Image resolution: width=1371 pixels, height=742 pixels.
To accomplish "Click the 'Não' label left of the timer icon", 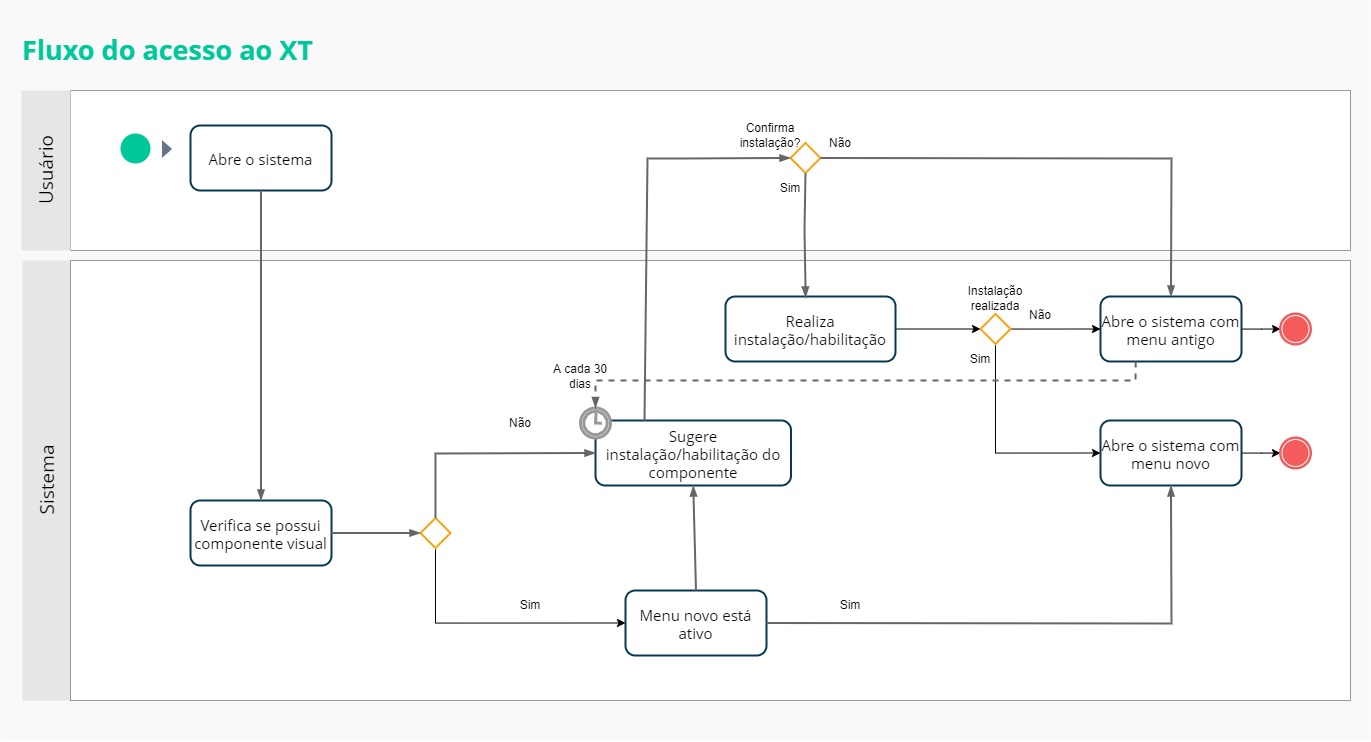I will pos(520,423).
